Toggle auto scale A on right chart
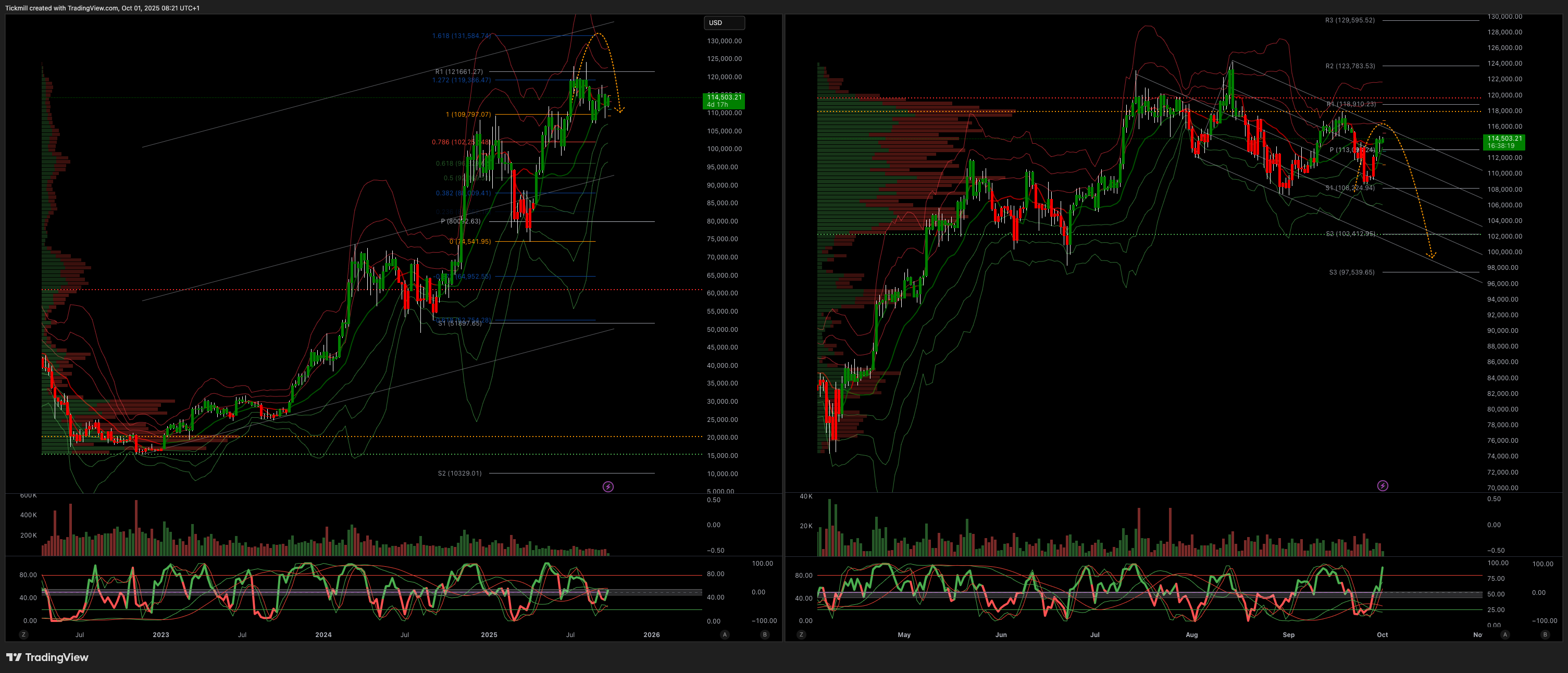The height and width of the screenshot is (673, 1568). click(1504, 634)
